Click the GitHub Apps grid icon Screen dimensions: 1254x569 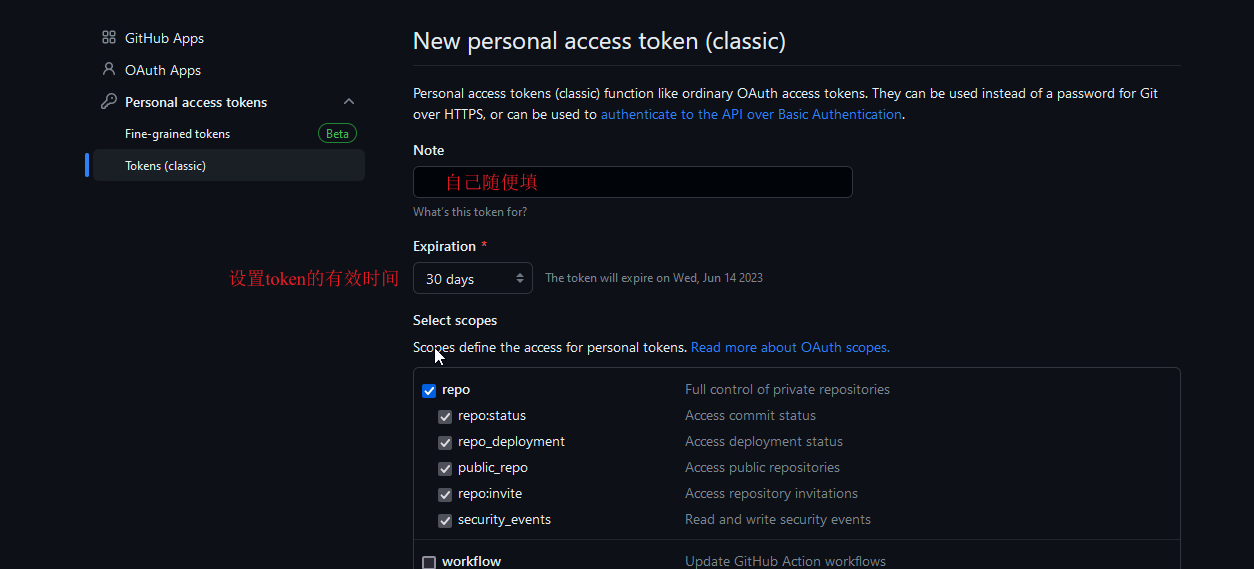click(x=109, y=38)
